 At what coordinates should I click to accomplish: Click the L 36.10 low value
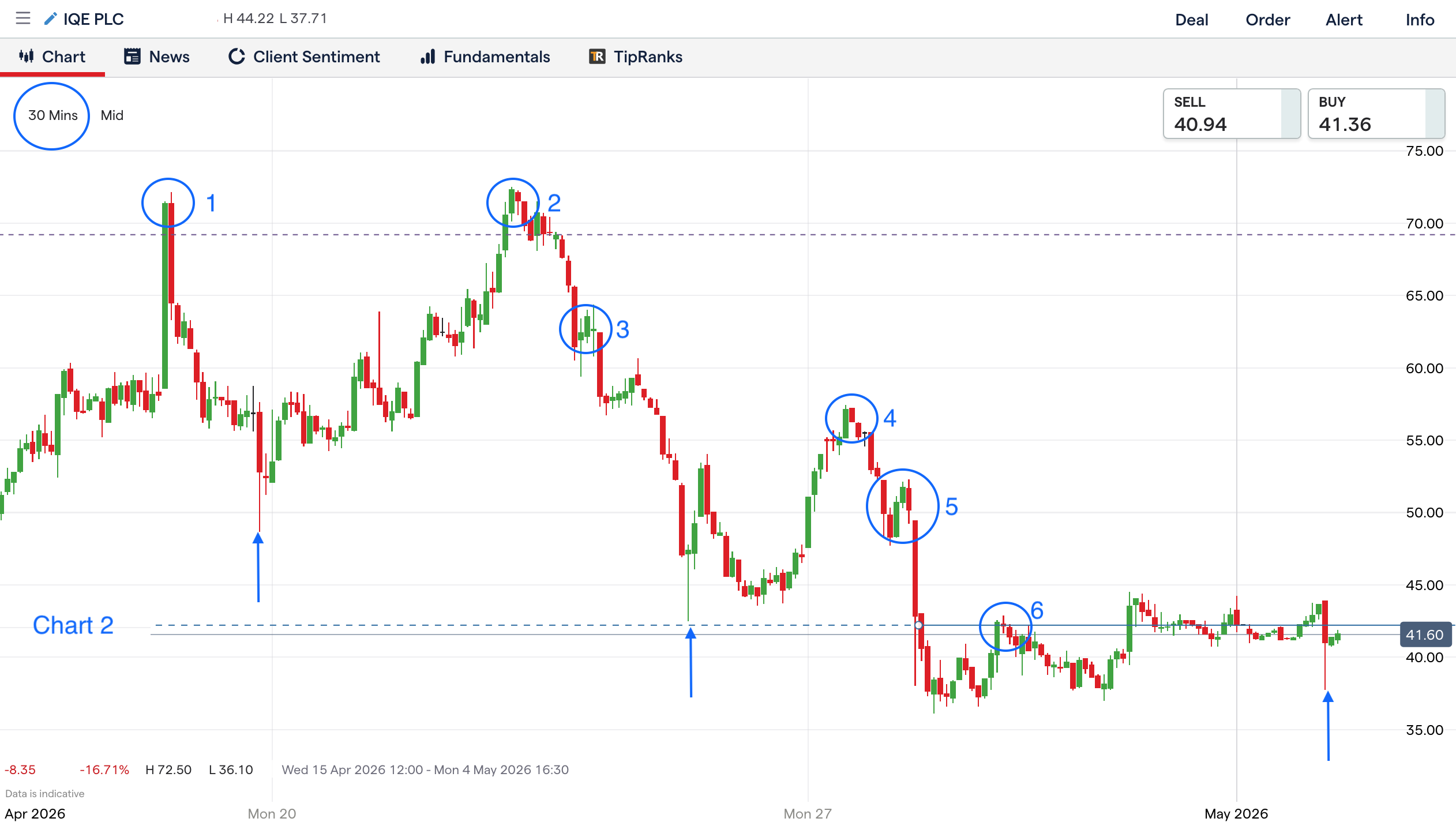pos(231,770)
